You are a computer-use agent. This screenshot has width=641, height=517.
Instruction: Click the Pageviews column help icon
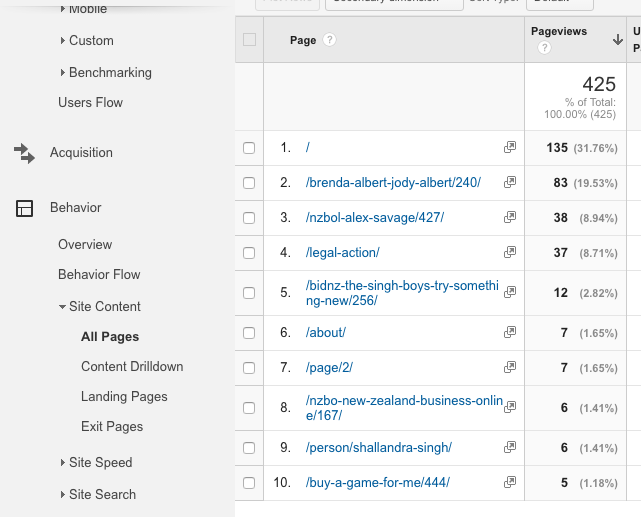545,48
